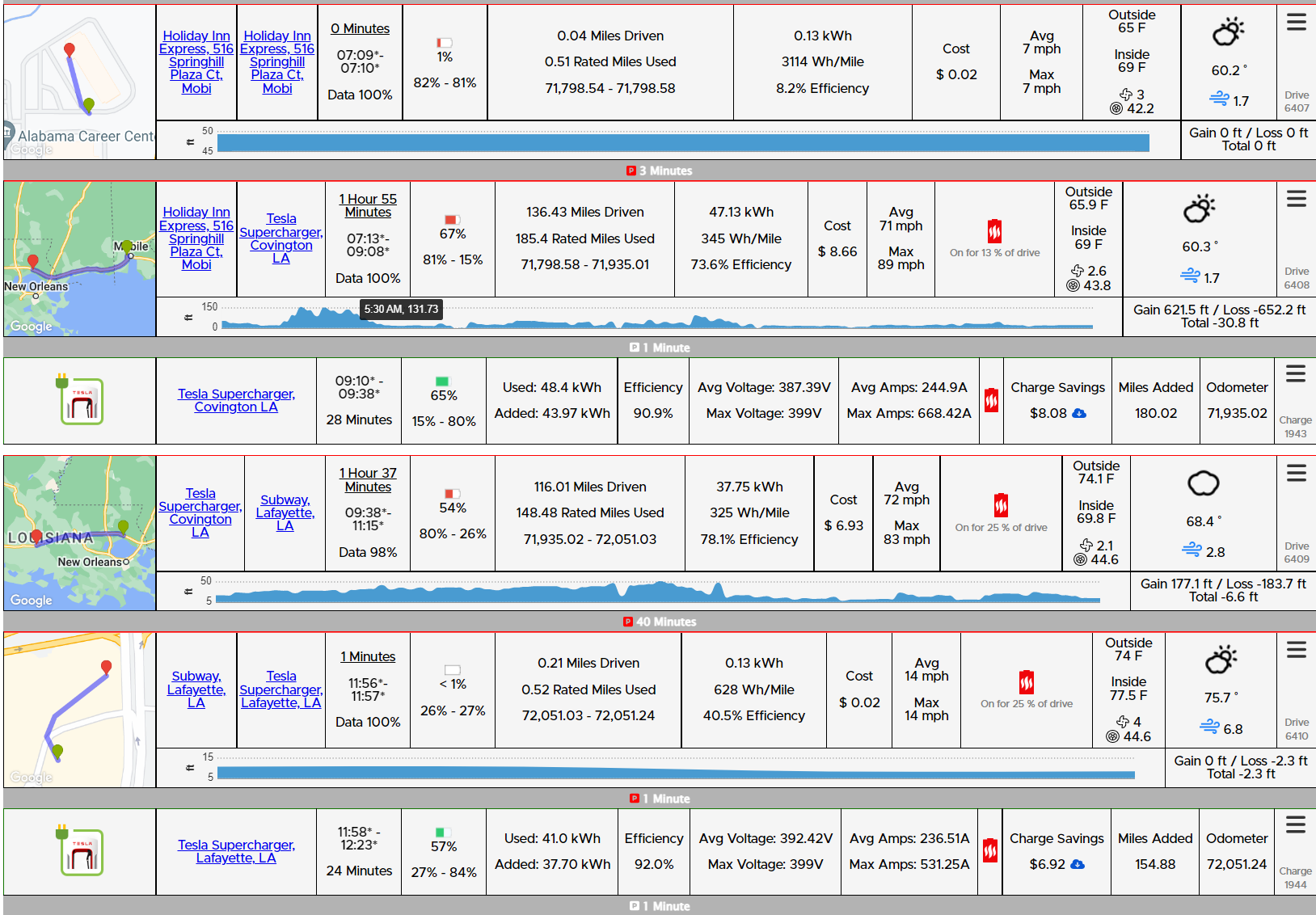Click 'Gain 621.5 ft / Loss -652.2 ft' text
The image size is (1316, 915).
click(x=1220, y=310)
